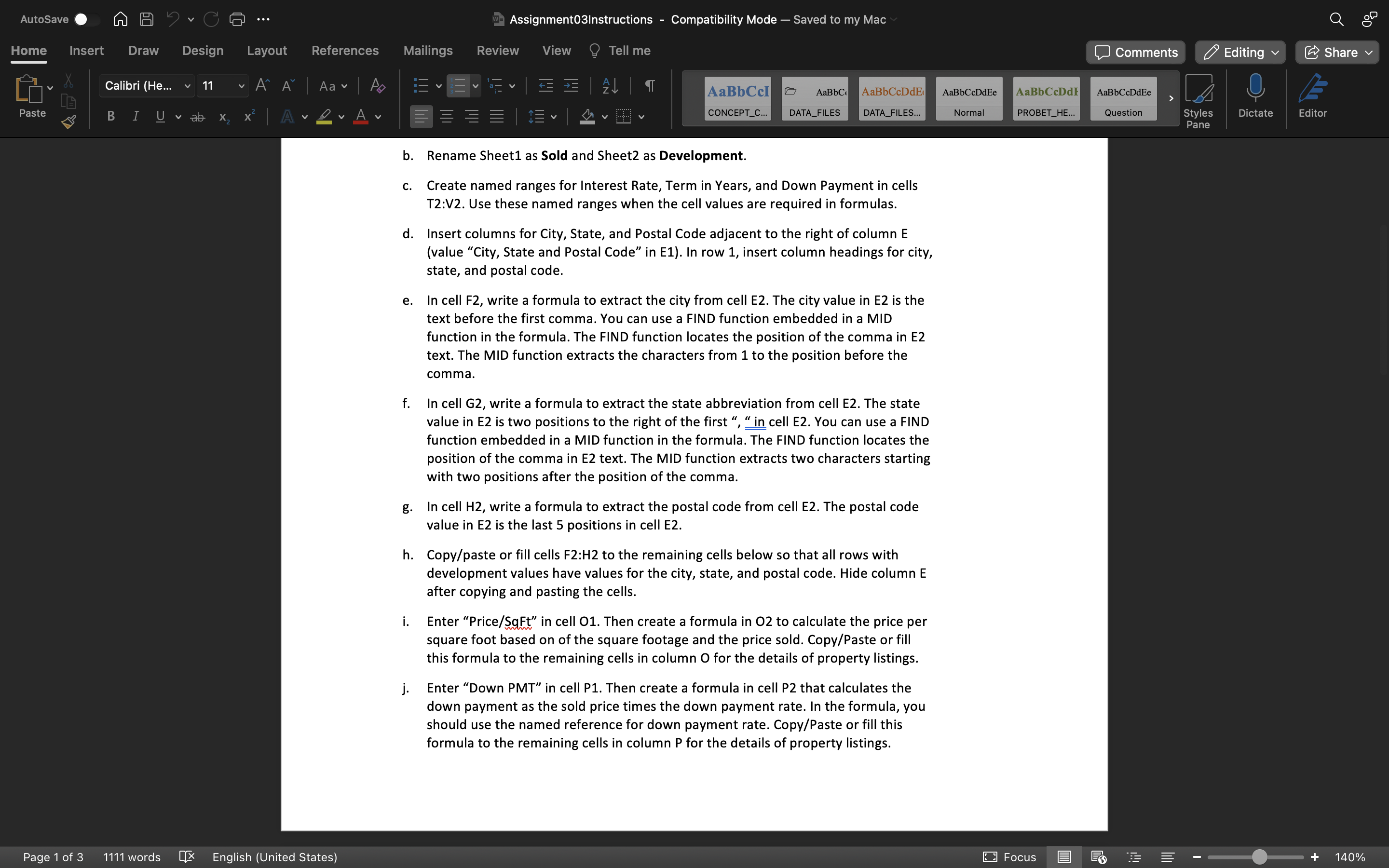Click the zoom slider handle
Viewport: 1389px width, 868px height.
click(1259, 857)
